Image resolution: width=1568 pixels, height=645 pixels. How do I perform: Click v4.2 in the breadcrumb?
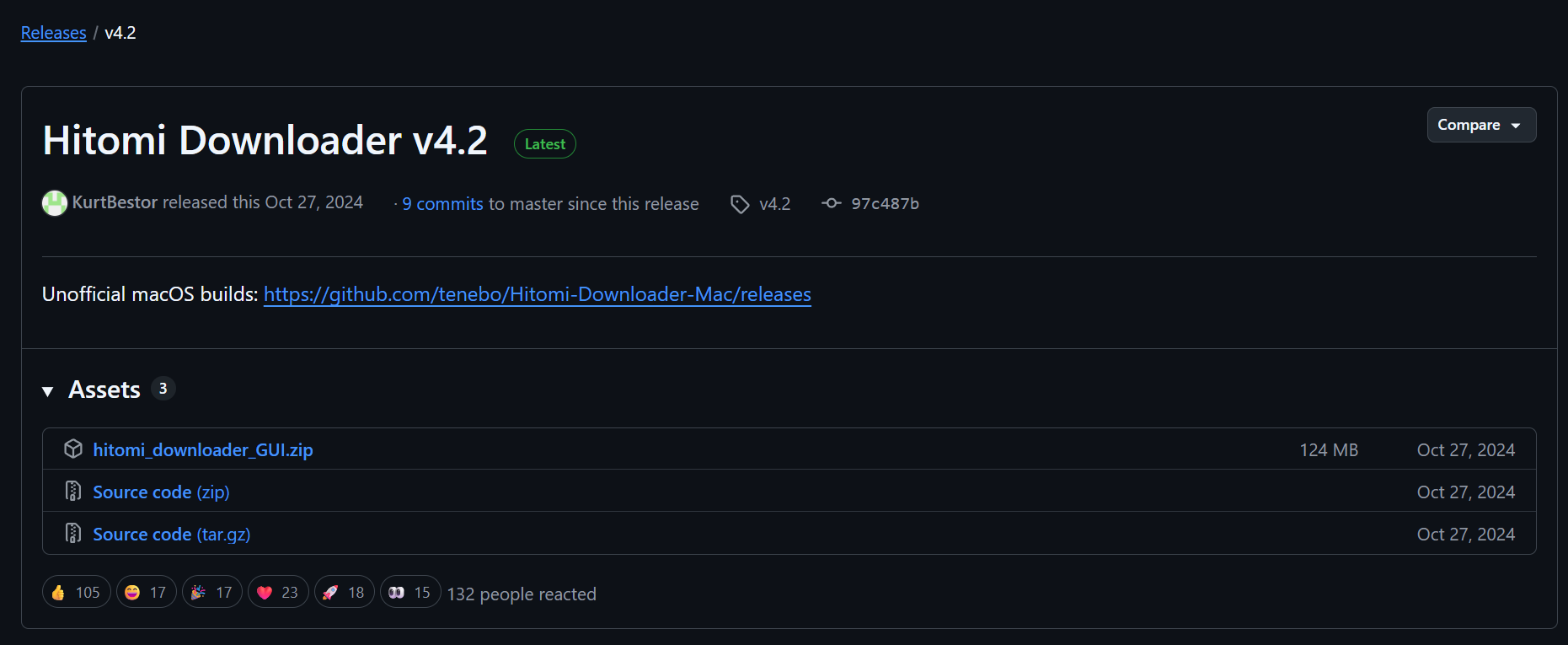coord(120,33)
